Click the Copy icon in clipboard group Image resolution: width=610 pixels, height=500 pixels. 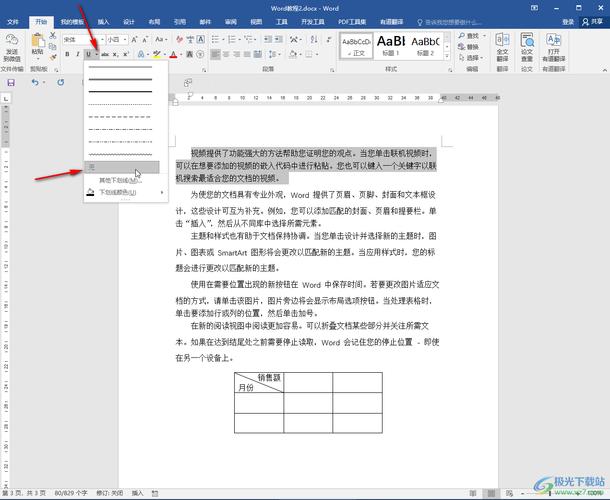tap(53, 47)
